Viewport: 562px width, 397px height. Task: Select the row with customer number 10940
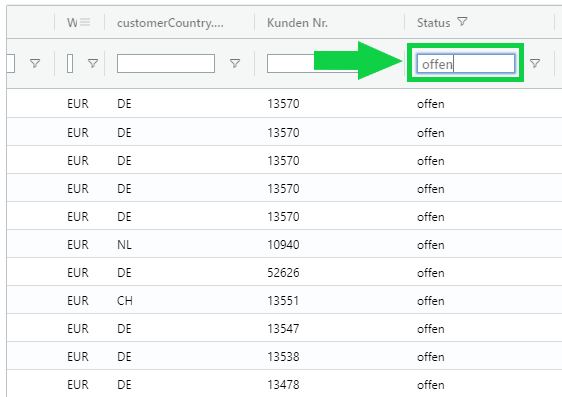(284, 244)
